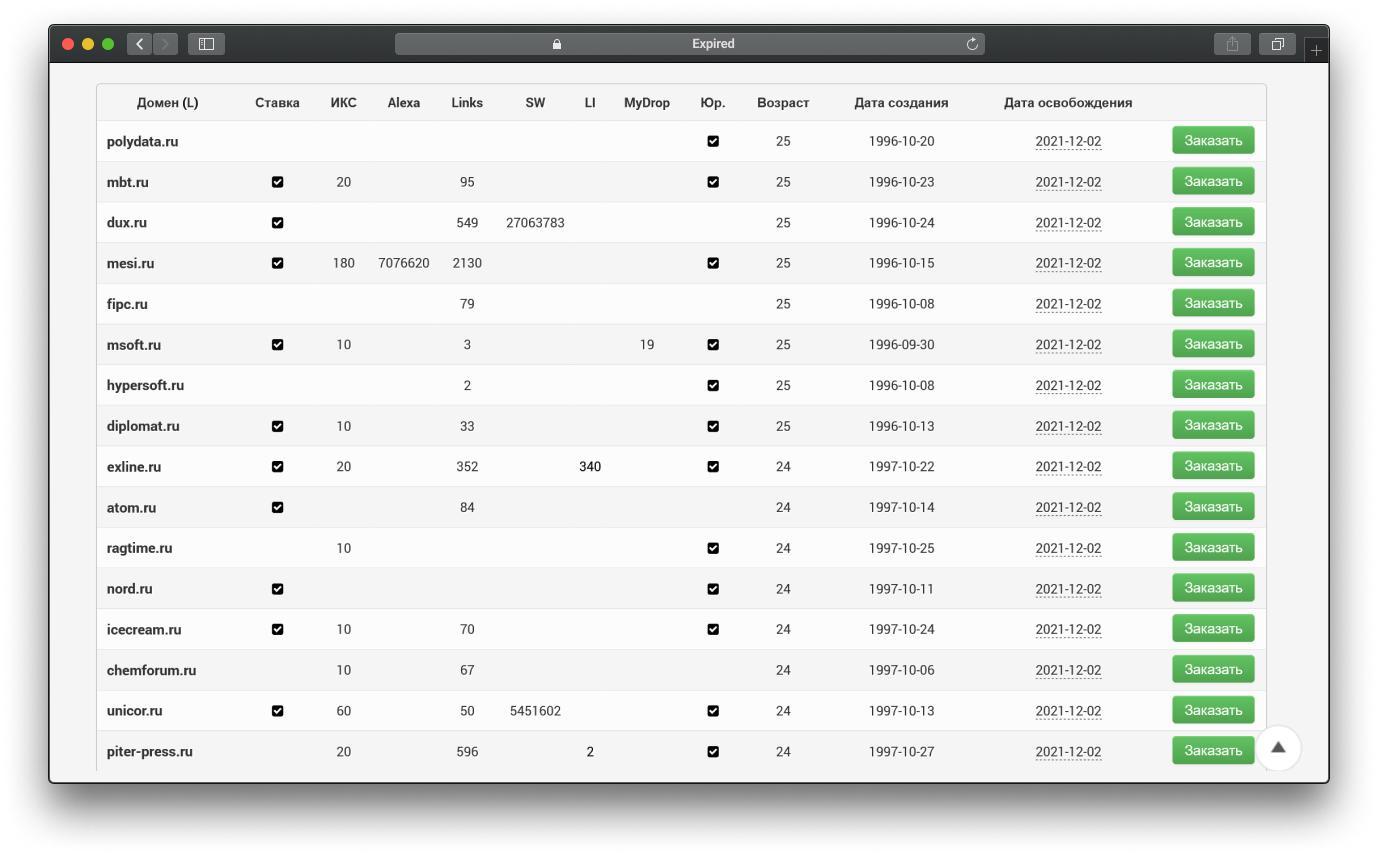The width and height of the screenshot is (1378, 856).
Task: Click release date 2021-12-02 for msoft.ru
Action: pos(1068,345)
